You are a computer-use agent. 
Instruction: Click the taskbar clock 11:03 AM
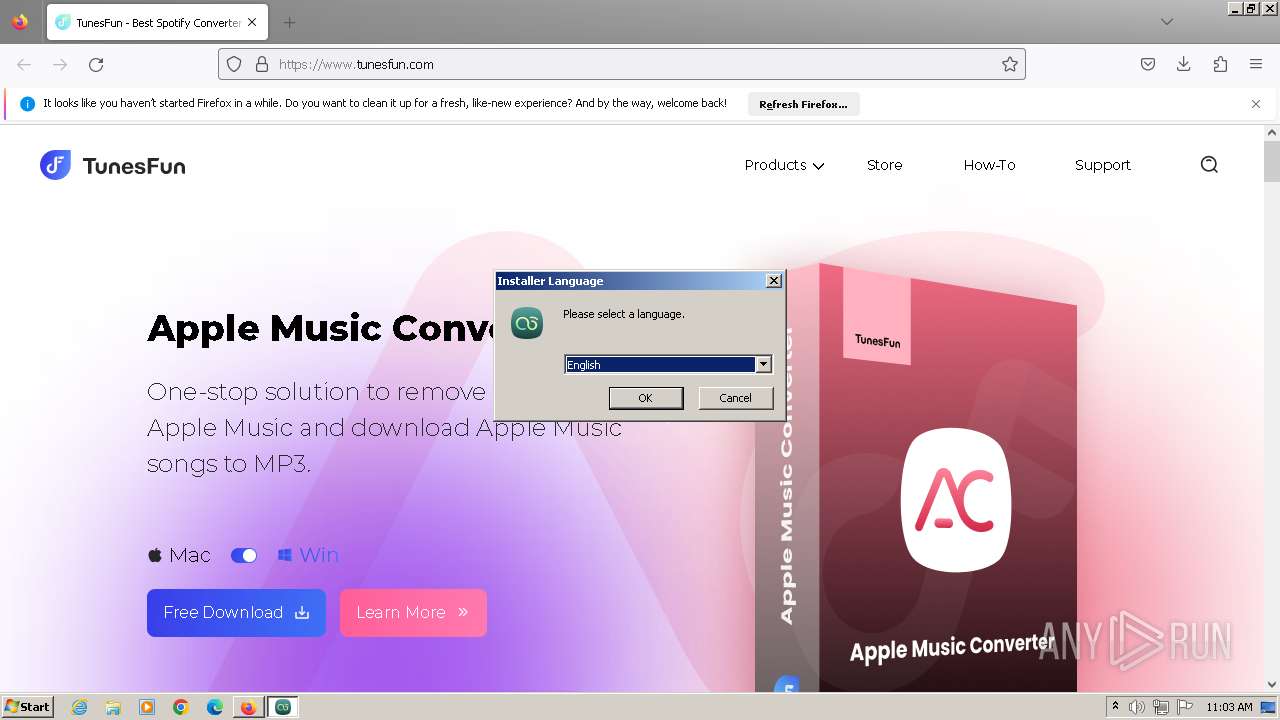point(1229,707)
